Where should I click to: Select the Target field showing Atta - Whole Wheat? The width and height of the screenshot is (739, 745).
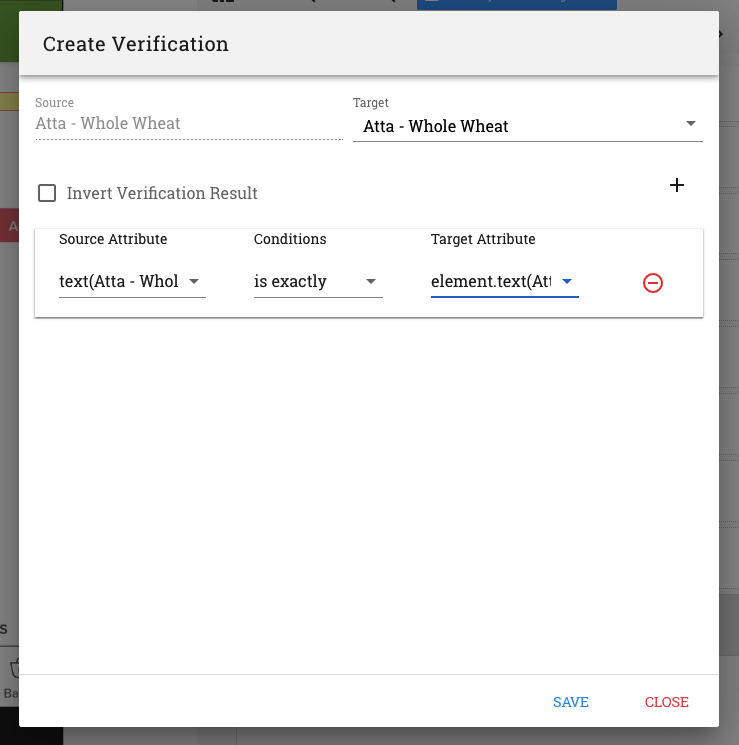tap(528, 126)
